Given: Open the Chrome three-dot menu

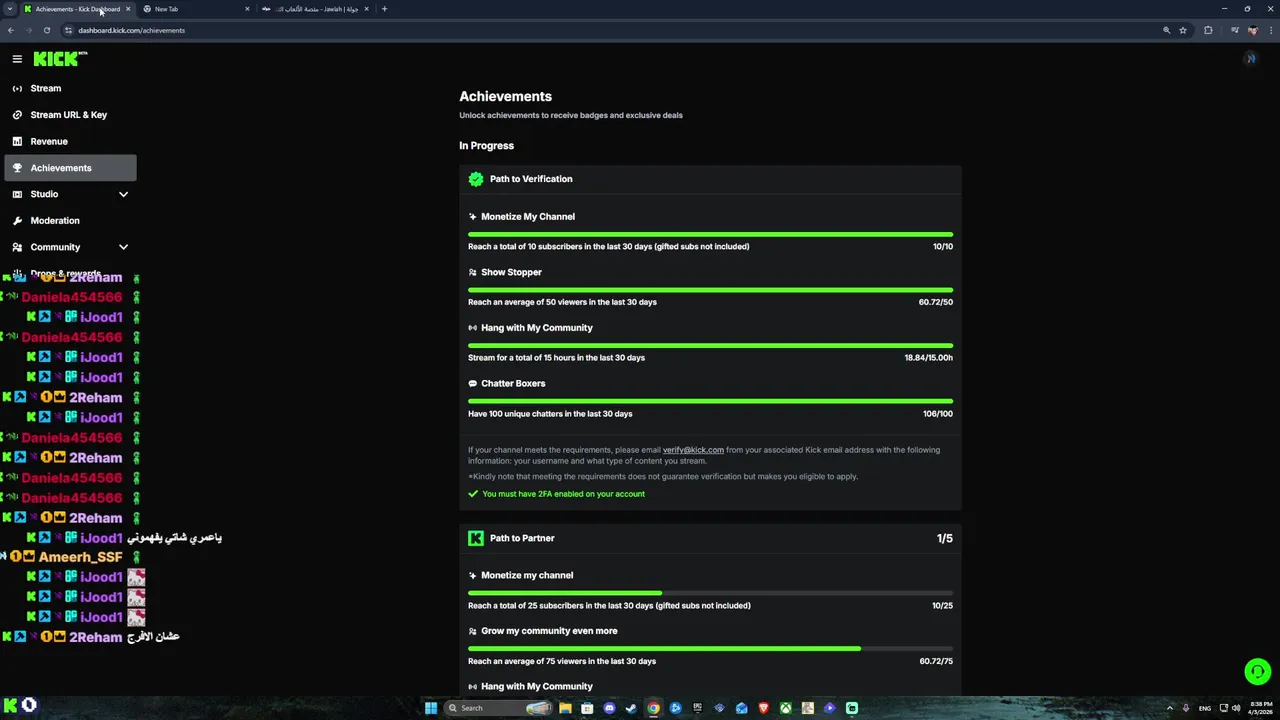Looking at the screenshot, I should pos(1269,30).
